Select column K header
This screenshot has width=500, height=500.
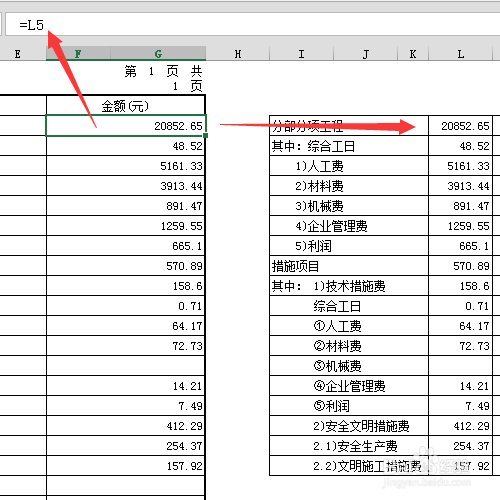[x=413, y=54]
